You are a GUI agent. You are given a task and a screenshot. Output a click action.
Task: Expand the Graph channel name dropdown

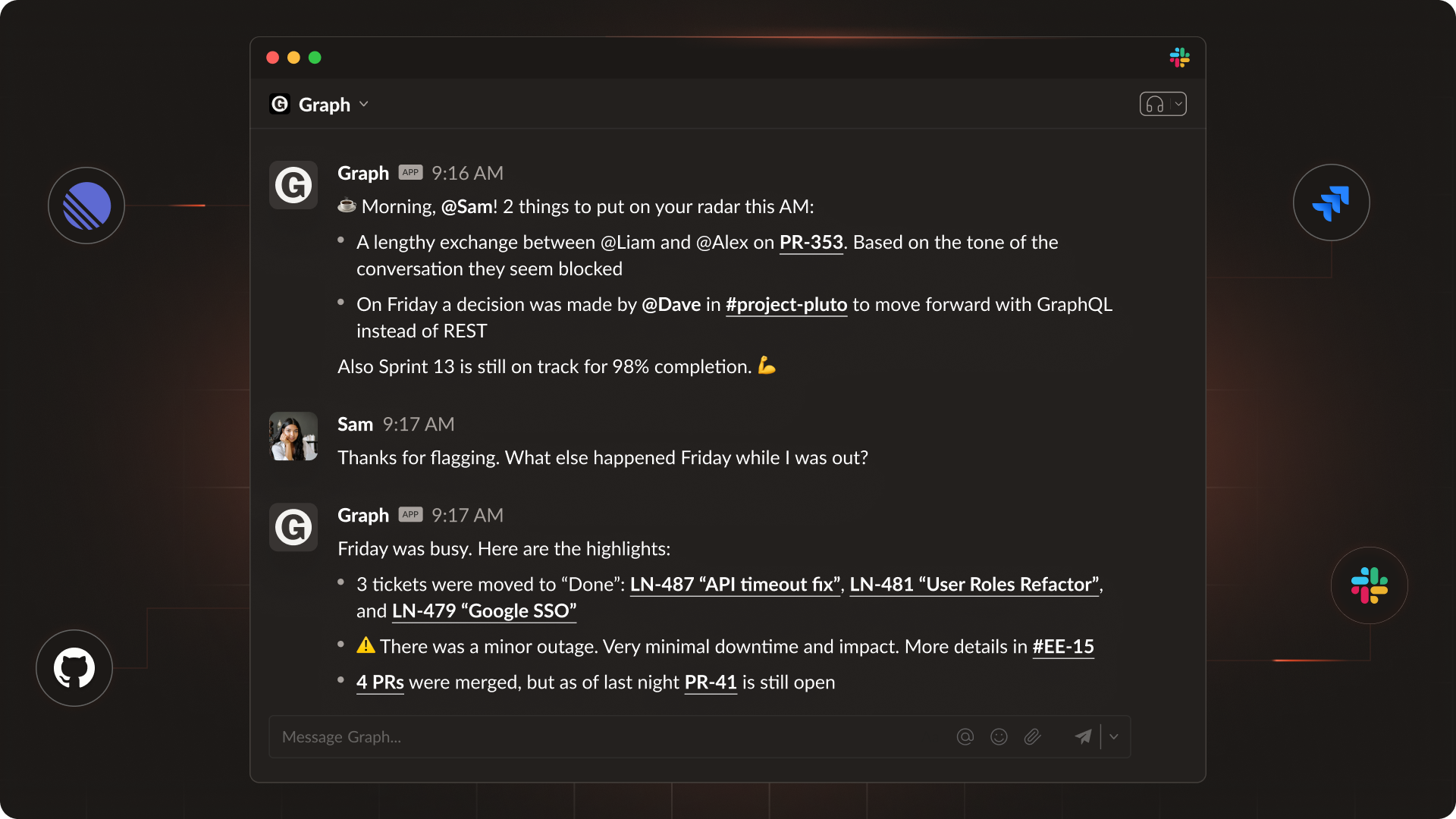364,105
